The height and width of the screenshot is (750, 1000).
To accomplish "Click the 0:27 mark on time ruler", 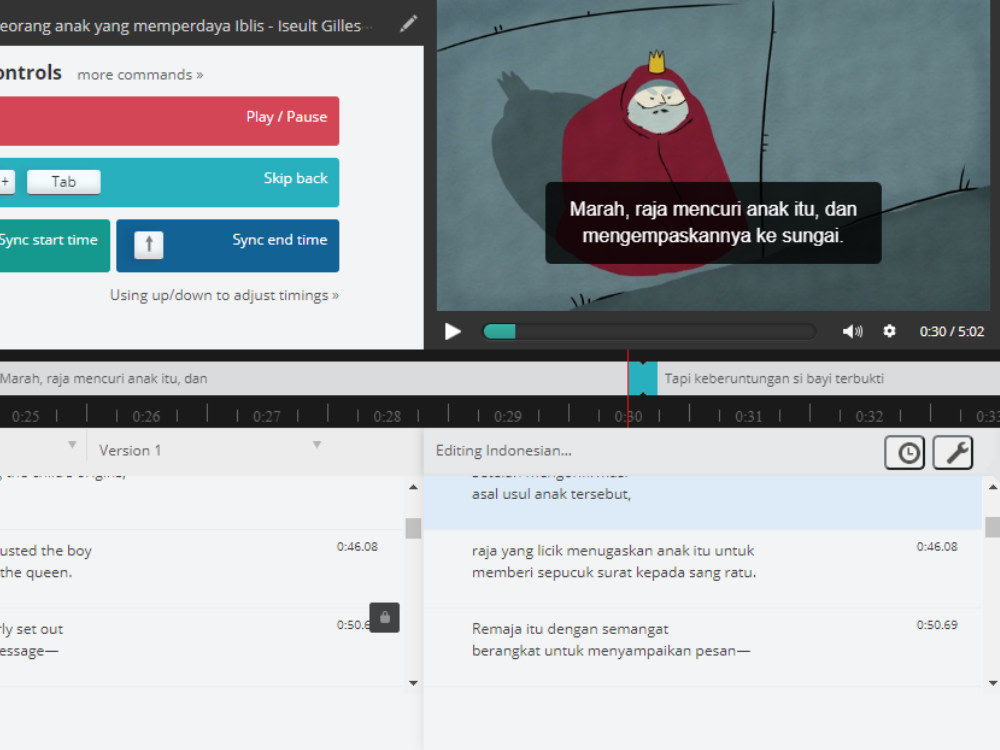I will [x=267, y=416].
